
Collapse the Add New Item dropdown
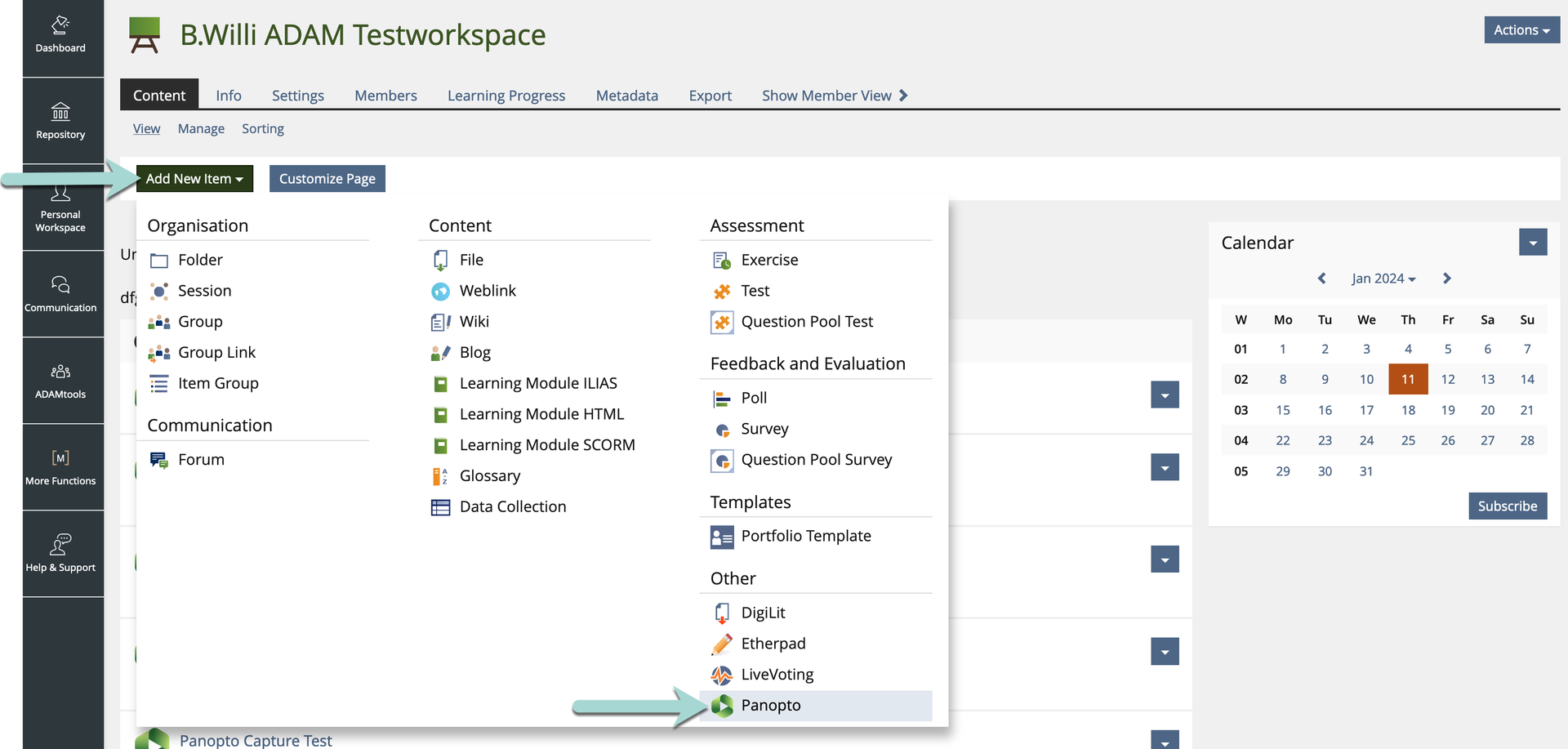pos(194,179)
